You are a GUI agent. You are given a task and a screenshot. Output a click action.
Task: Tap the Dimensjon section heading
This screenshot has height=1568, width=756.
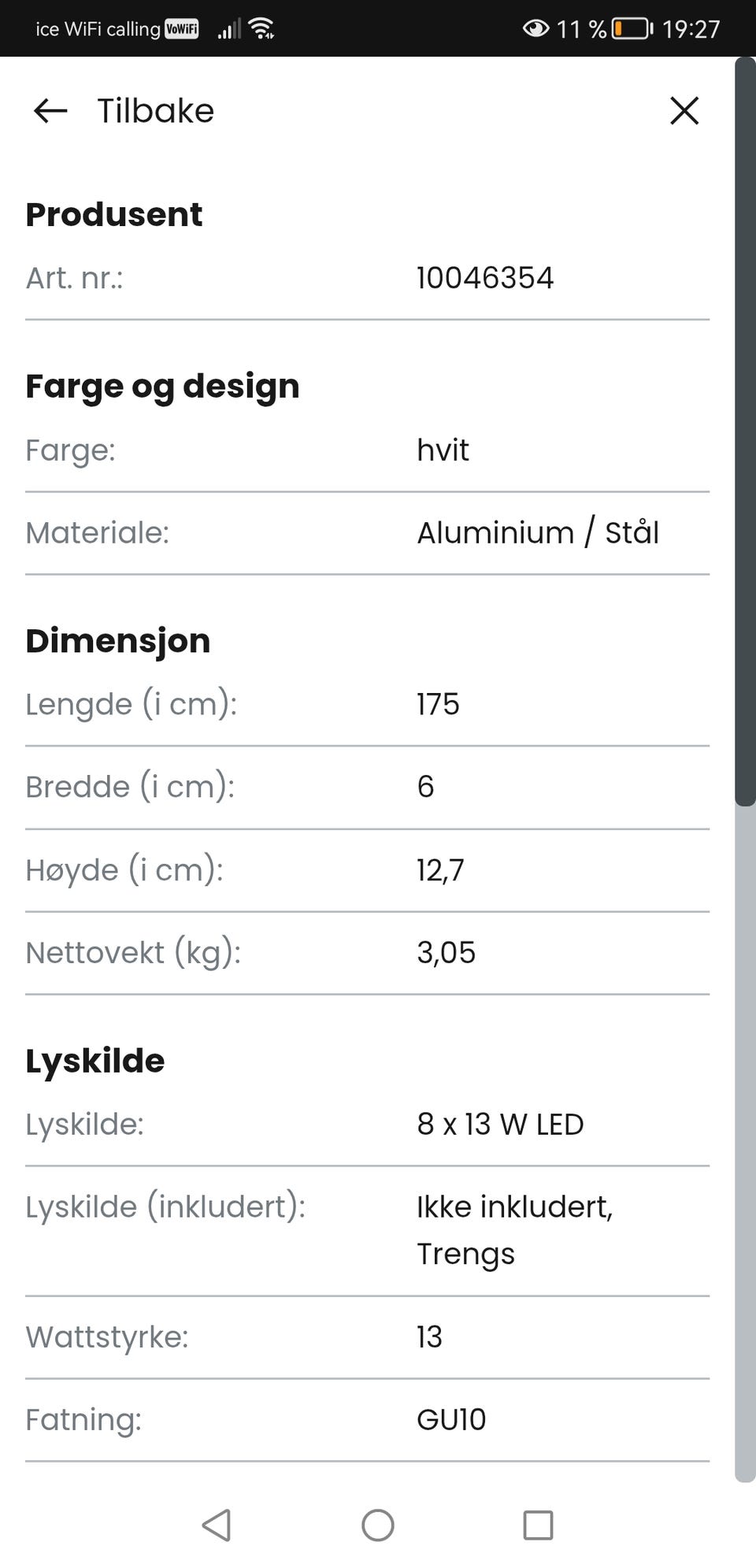coord(118,641)
